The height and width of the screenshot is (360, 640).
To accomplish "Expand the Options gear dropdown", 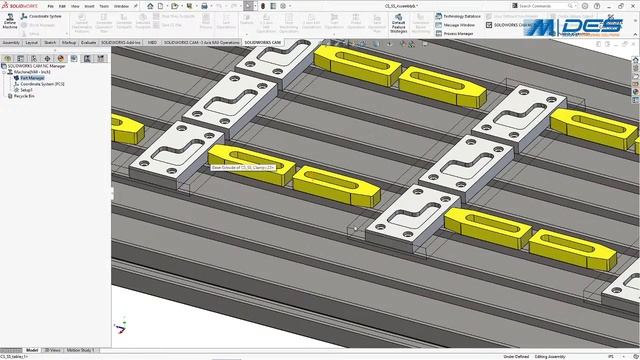I will click(x=290, y=6).
